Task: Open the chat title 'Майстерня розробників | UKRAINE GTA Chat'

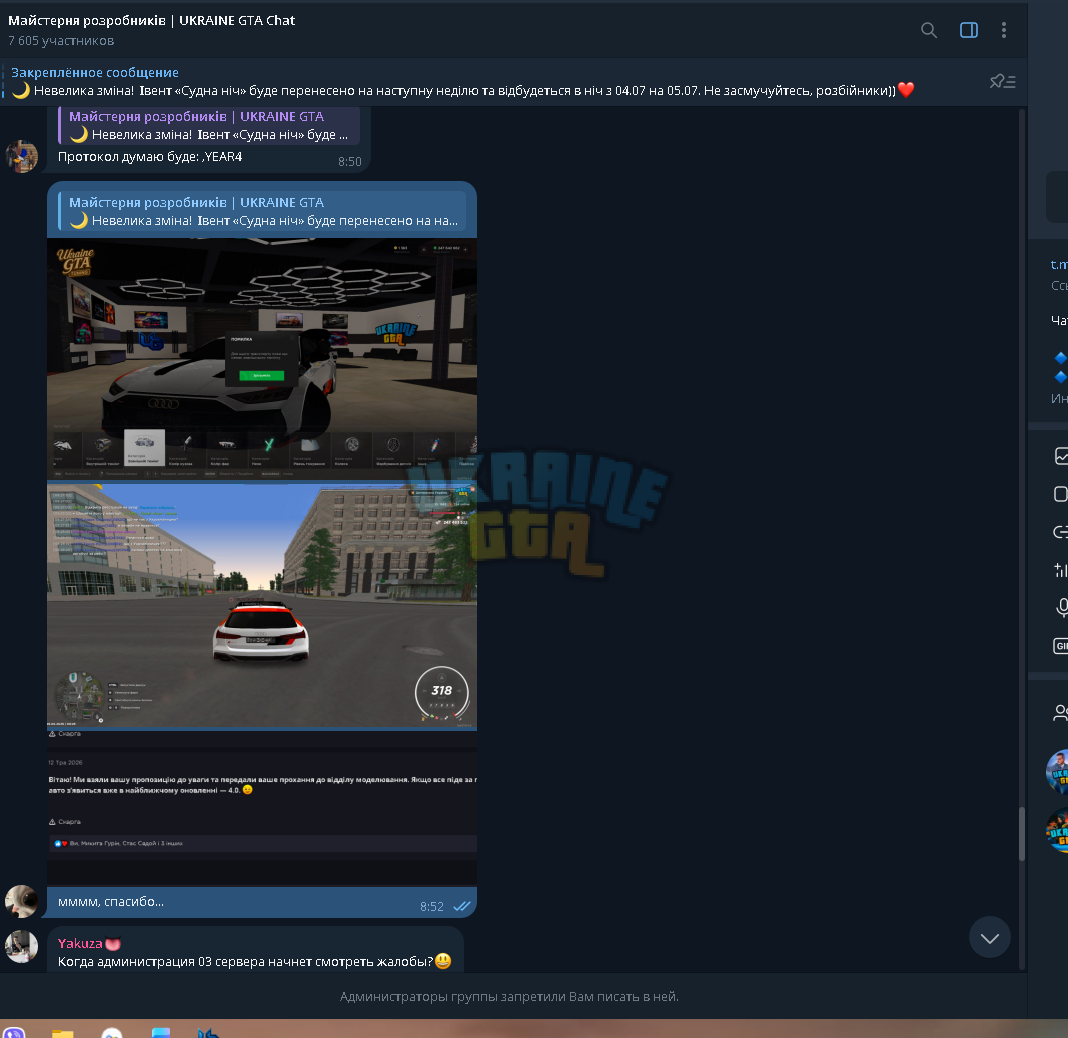Action: coord(151,20)
